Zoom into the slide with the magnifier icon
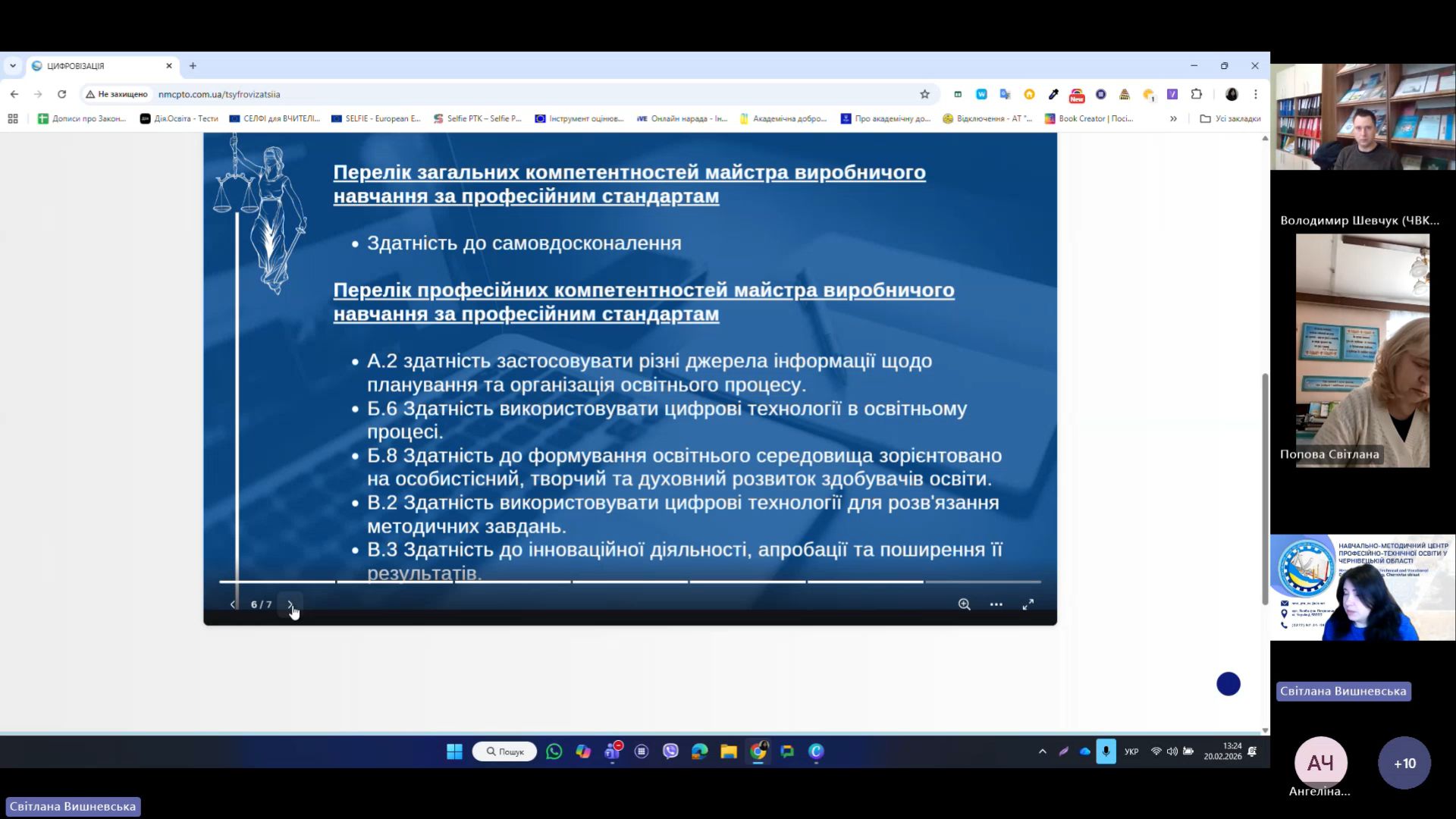 point(964,604)
